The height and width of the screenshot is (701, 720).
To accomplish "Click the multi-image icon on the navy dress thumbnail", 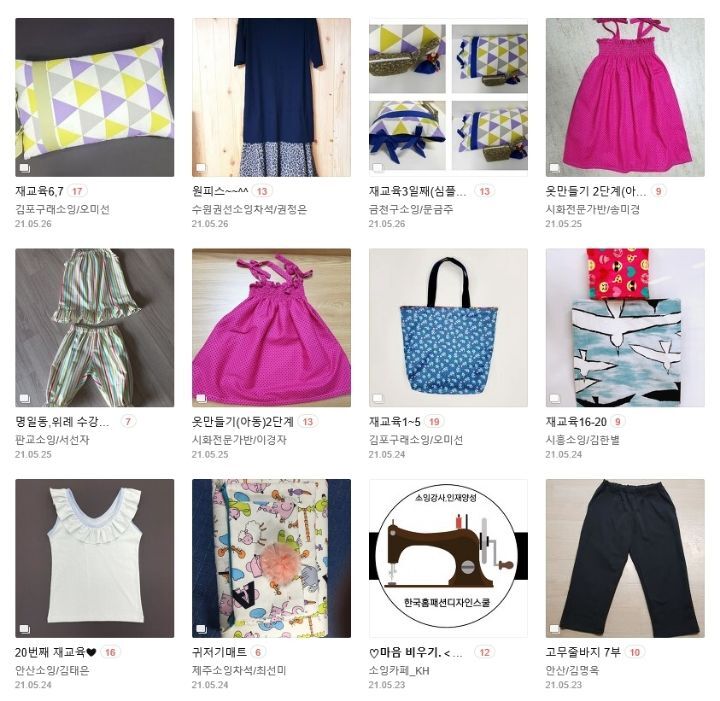I will pyautogui.click(x=201, y=168).
